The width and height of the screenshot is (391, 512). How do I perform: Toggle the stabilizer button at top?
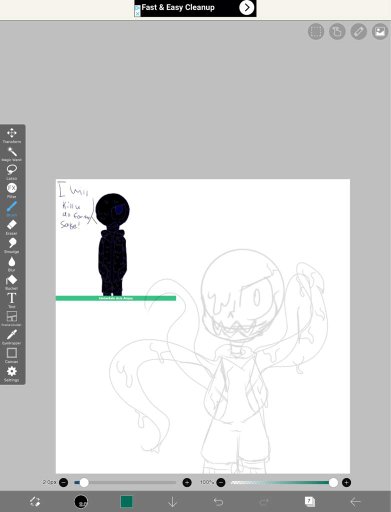[337, 32]
